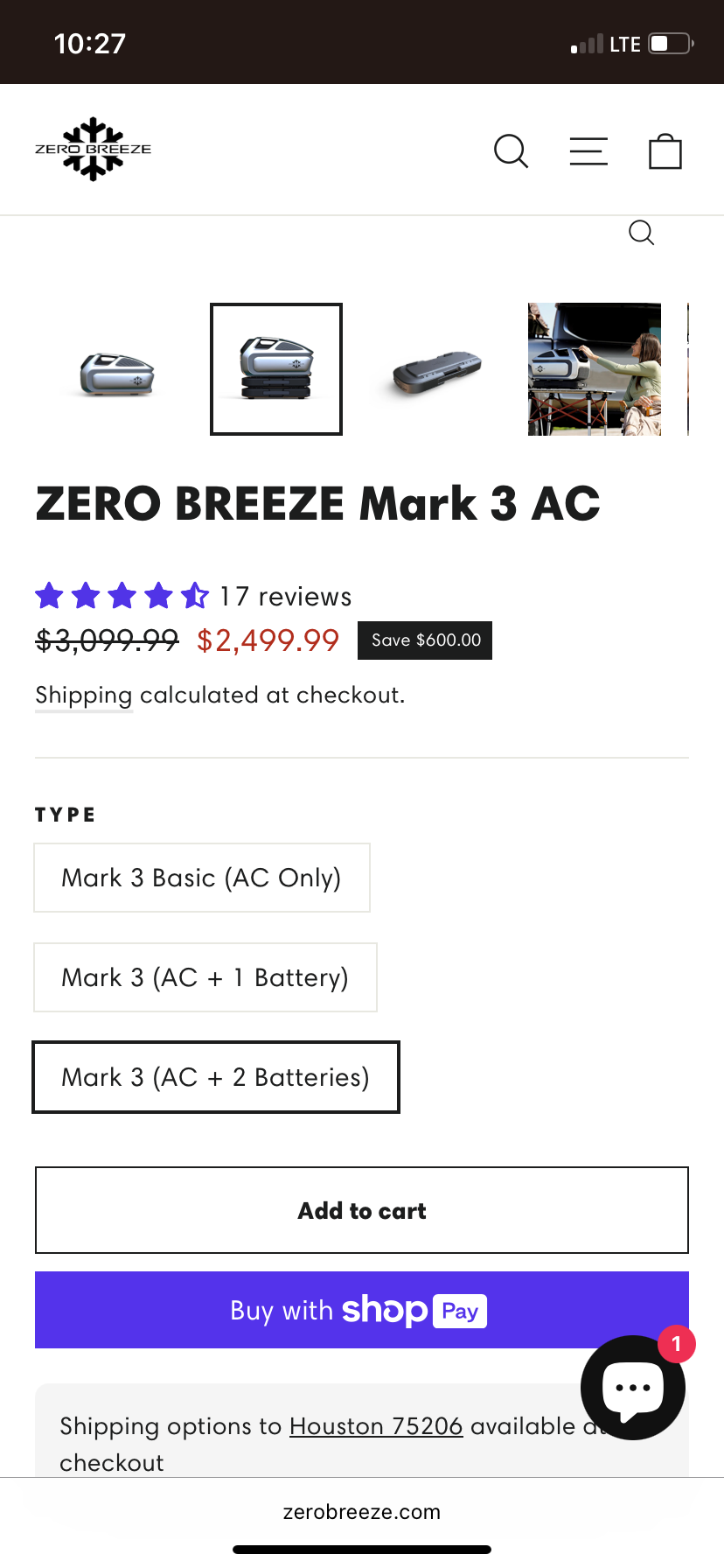The image size is (724, 1568).
Task: Tap the battery status icon
Action: point(671,44)
